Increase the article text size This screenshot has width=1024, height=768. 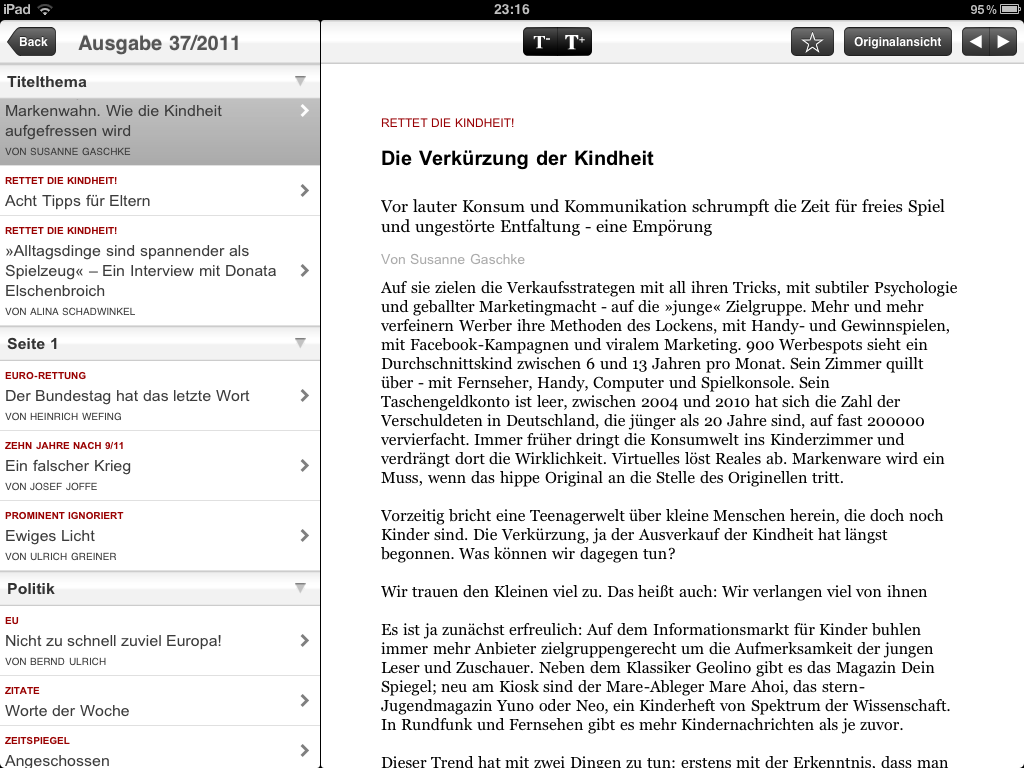(x=575, y=42)
